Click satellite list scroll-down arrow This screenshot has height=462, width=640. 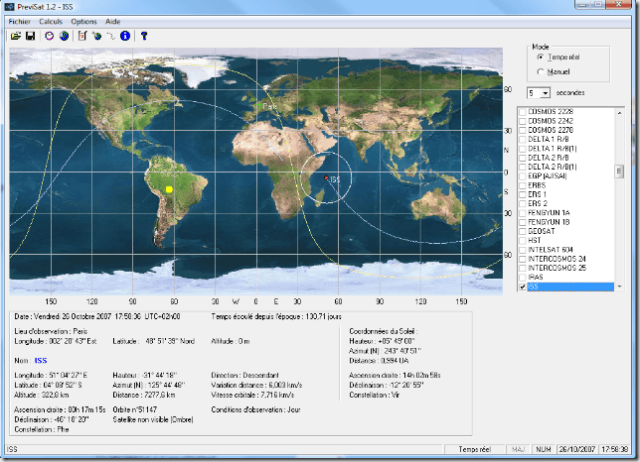click(x=620, y=286)
